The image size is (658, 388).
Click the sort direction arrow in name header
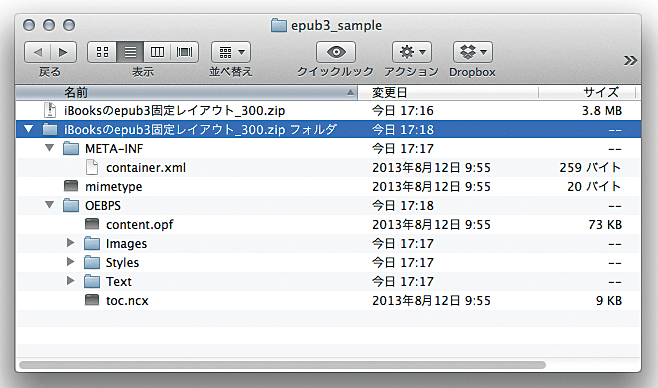point(350,93)
